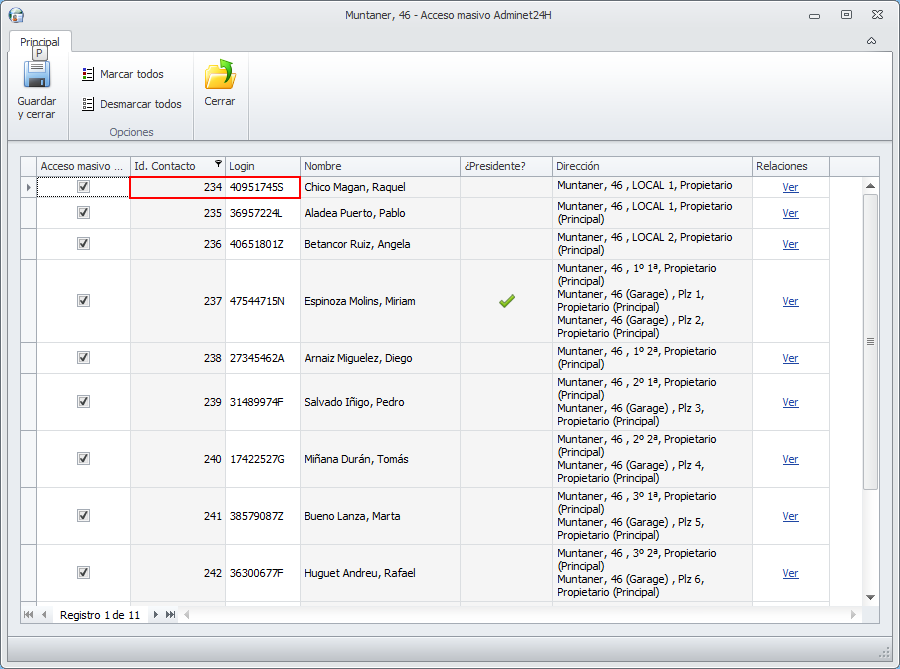
Task: Sort by the Acceso masivo column header
Action: [83, 166]
